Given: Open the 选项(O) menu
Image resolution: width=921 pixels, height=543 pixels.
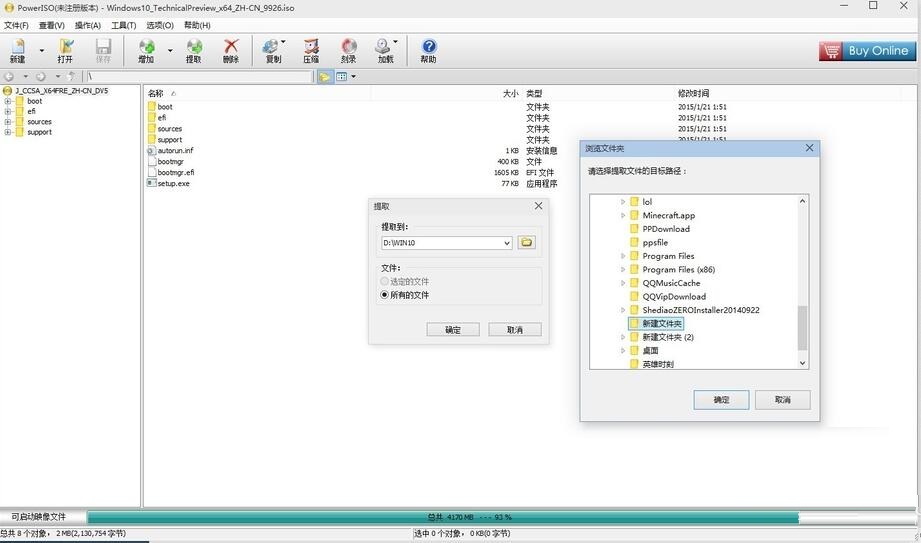Looking at the screenshot, I should pos(160,25).
